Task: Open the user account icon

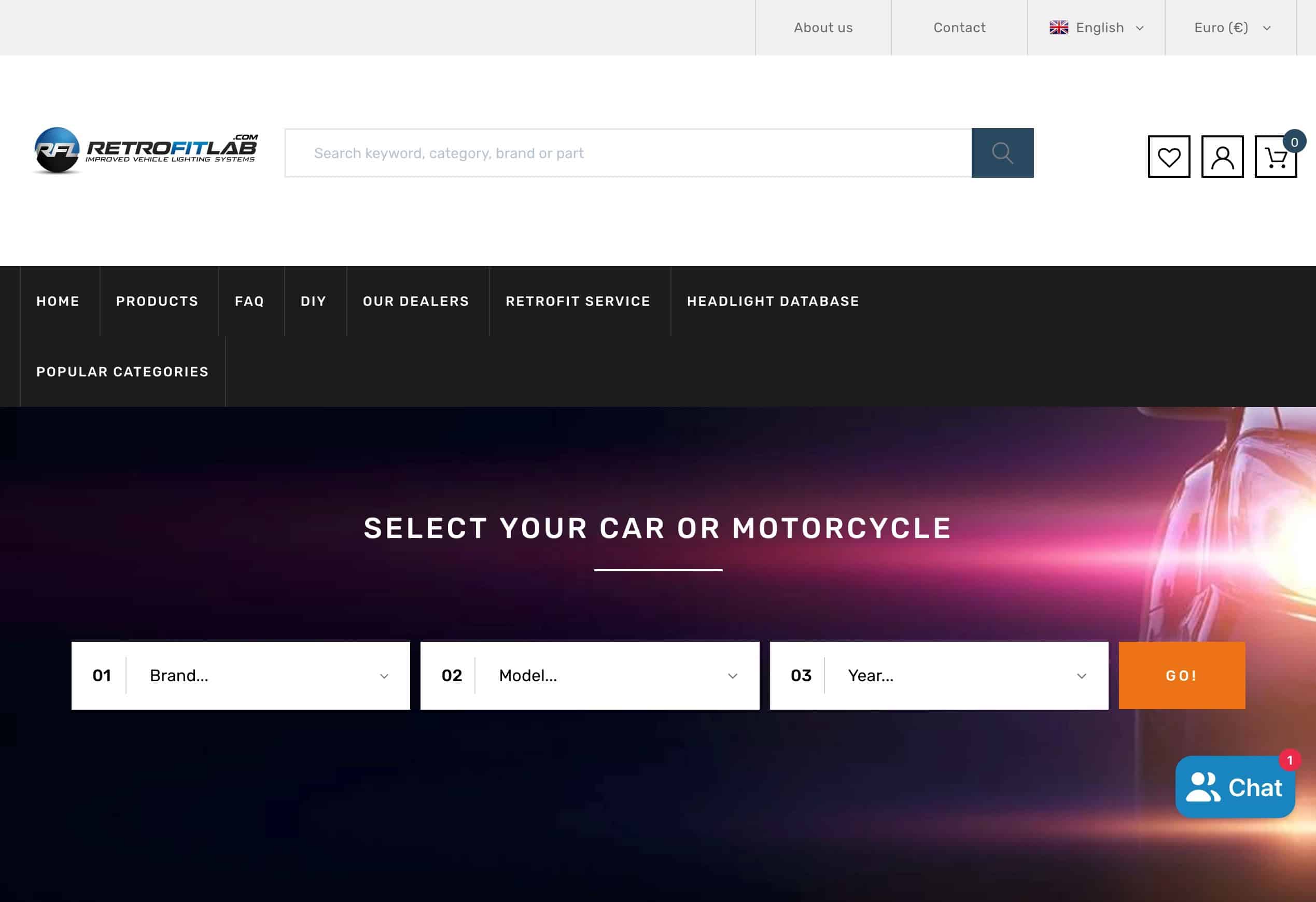Action: point(1222,156)
